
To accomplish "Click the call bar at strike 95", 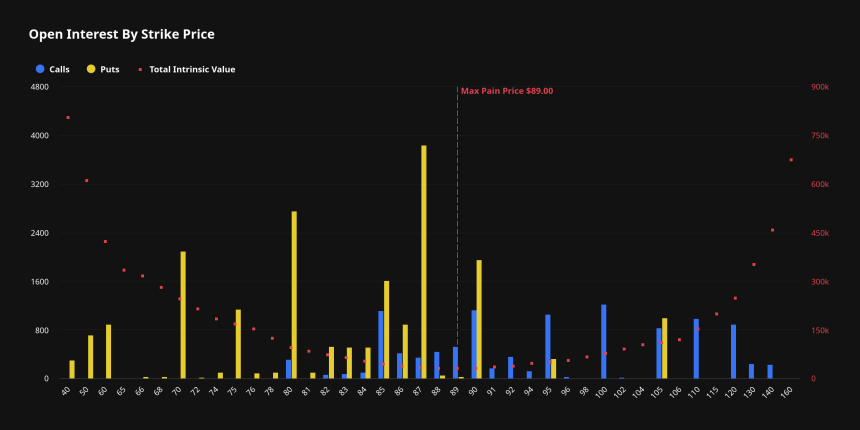I will tap(548, 346).
